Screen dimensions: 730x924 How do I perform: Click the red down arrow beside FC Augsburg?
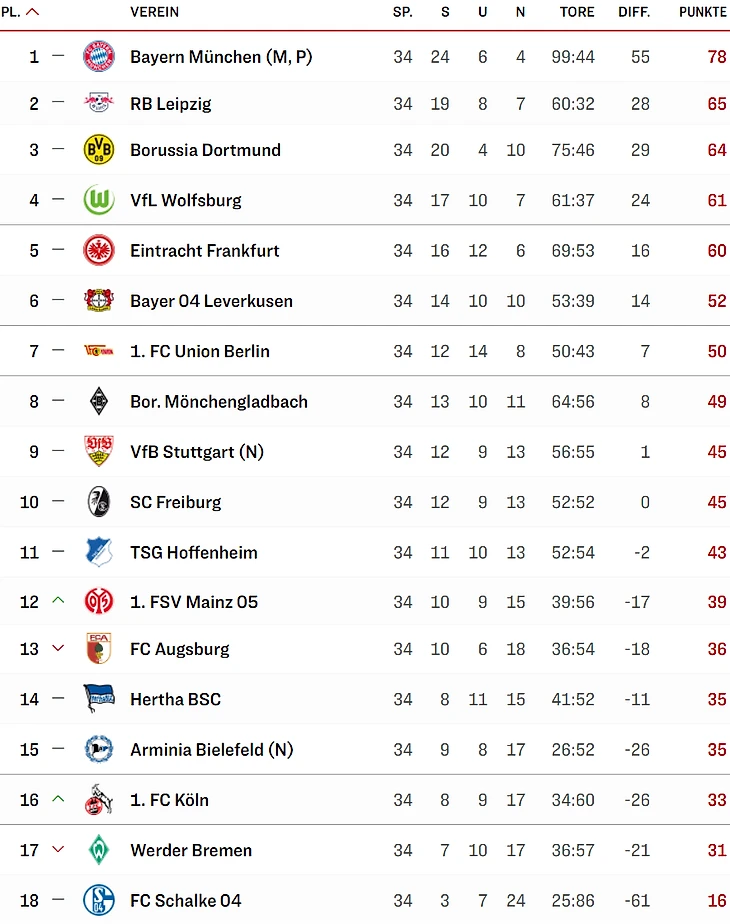click(x=58, y=649)
